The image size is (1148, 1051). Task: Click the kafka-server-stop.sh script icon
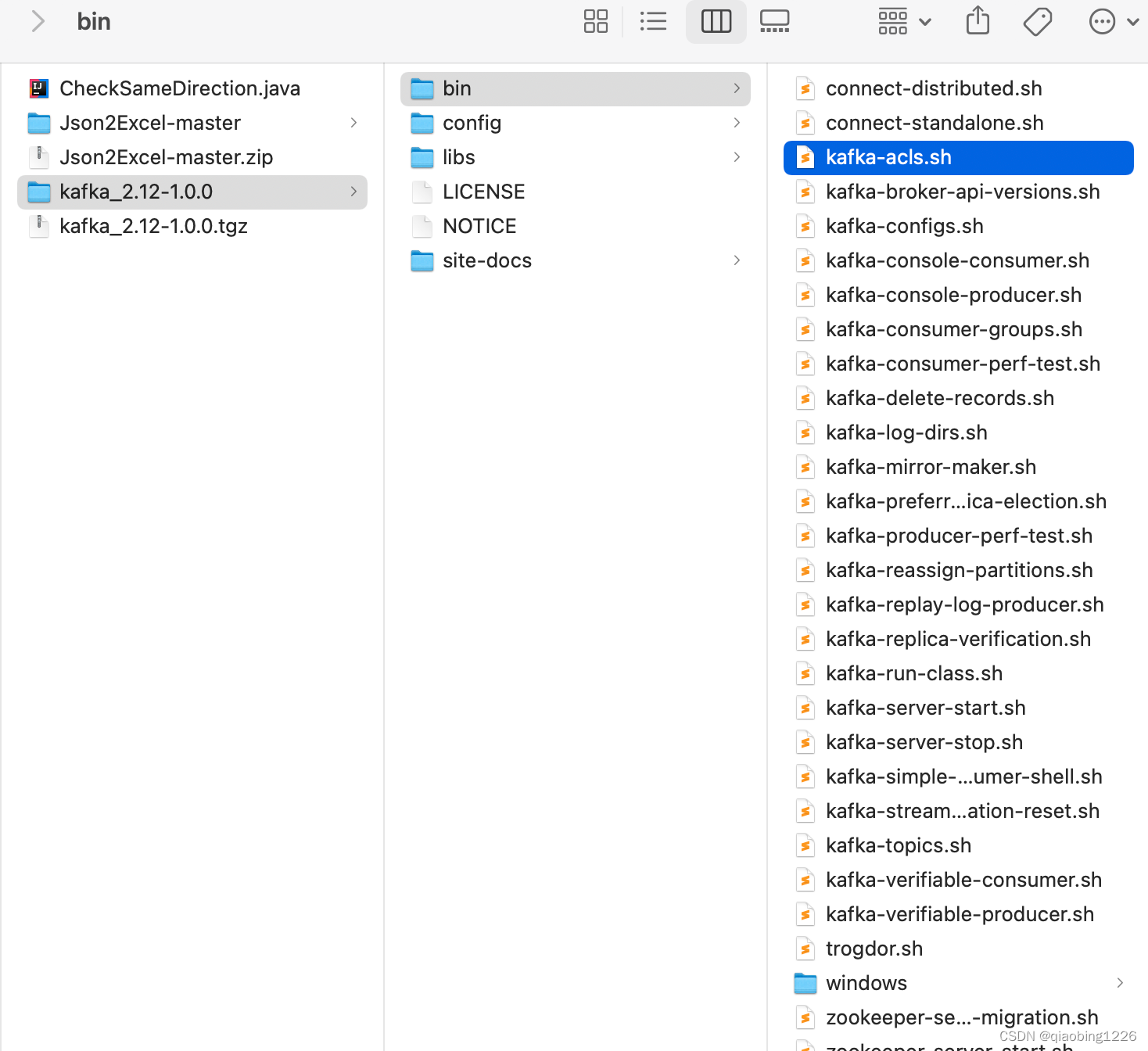click(805, 742)
